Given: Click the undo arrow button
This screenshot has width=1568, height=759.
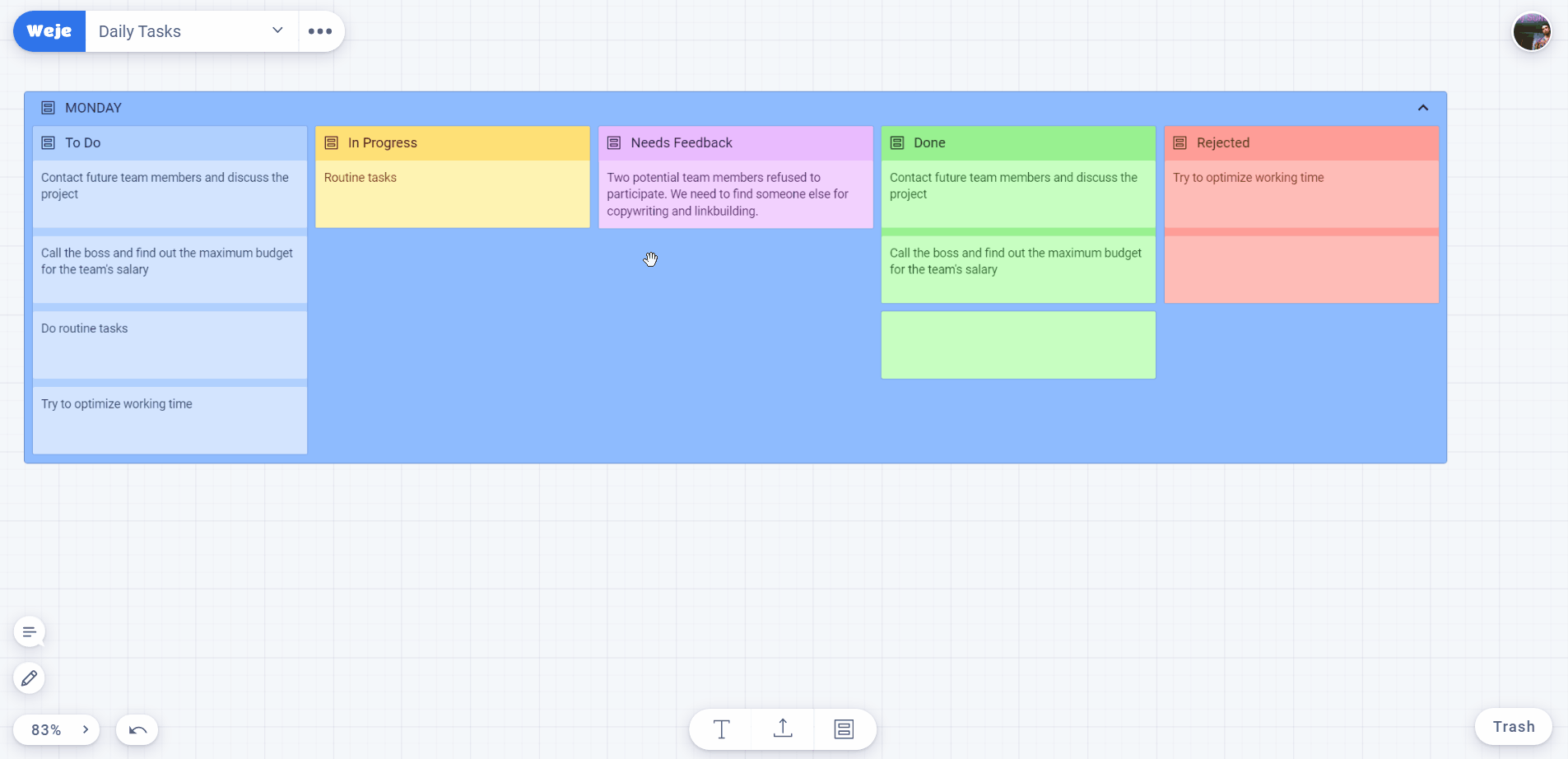Looking at the screenshot, I should (137, 729).
